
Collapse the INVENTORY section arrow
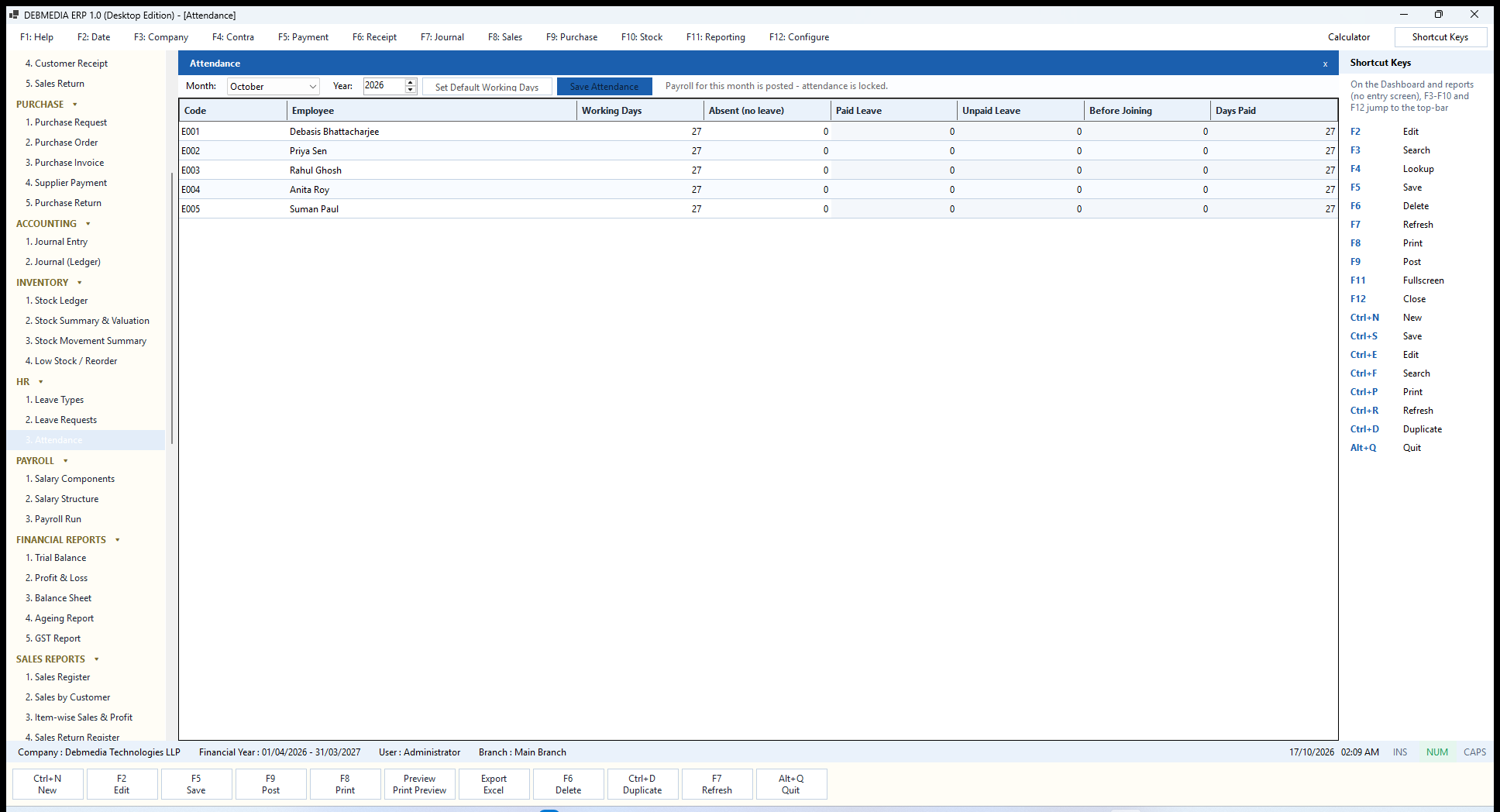point(80,283)
